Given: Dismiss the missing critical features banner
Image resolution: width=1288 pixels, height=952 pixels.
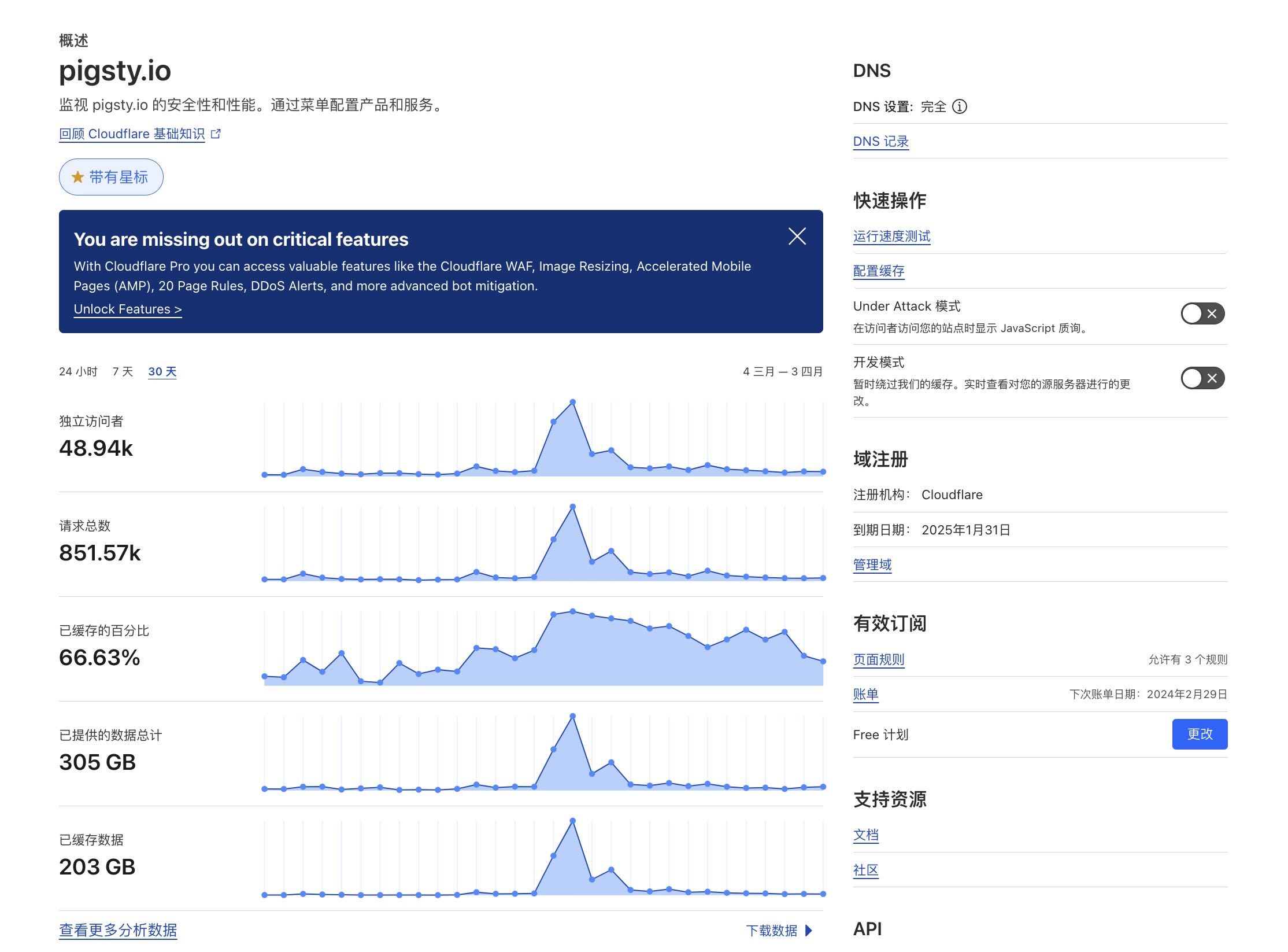Looking at the screenshot, I should (x=797, y=236).
